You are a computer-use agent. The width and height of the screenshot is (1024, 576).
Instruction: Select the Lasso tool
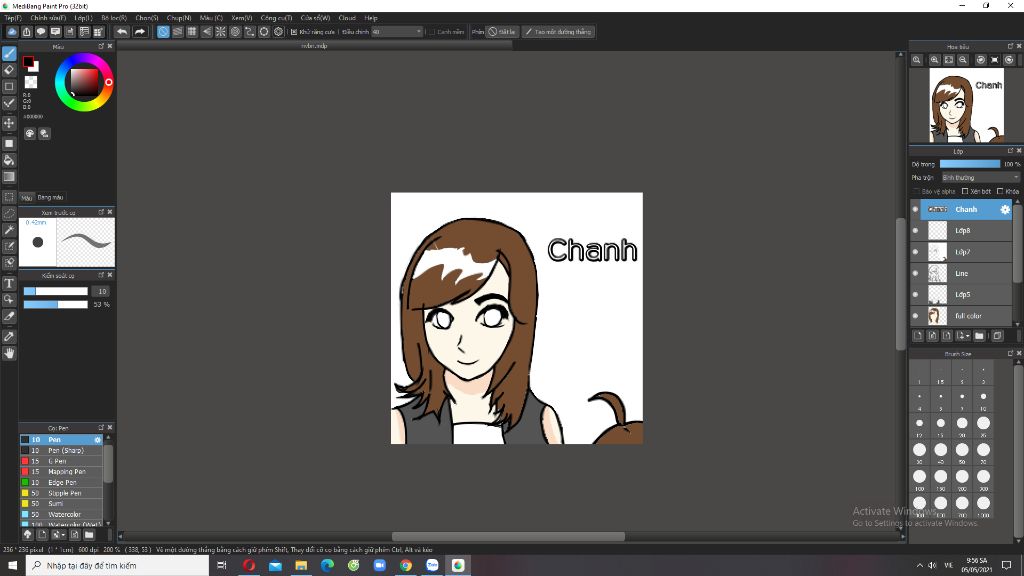pos(9,214)
